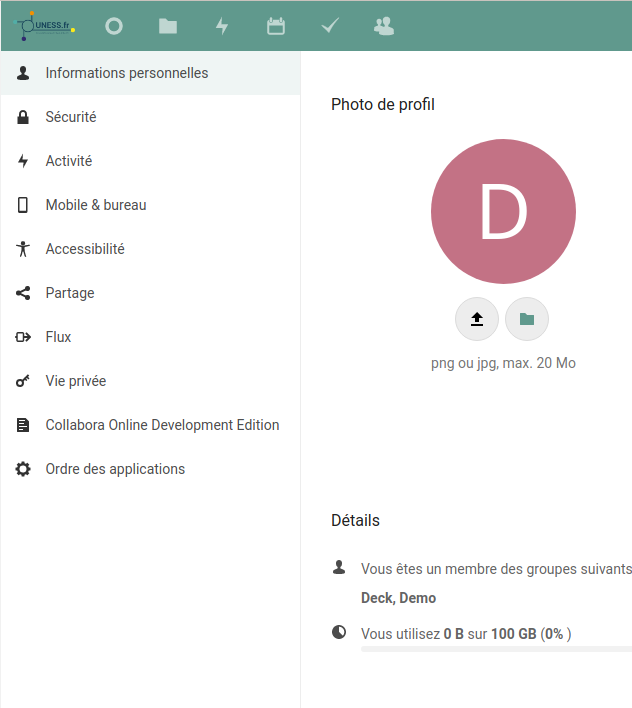The width and height of the screenshot is (632, 708).
Task: Open Mobile & bureau settings
Action: click(x=96, y=205)
